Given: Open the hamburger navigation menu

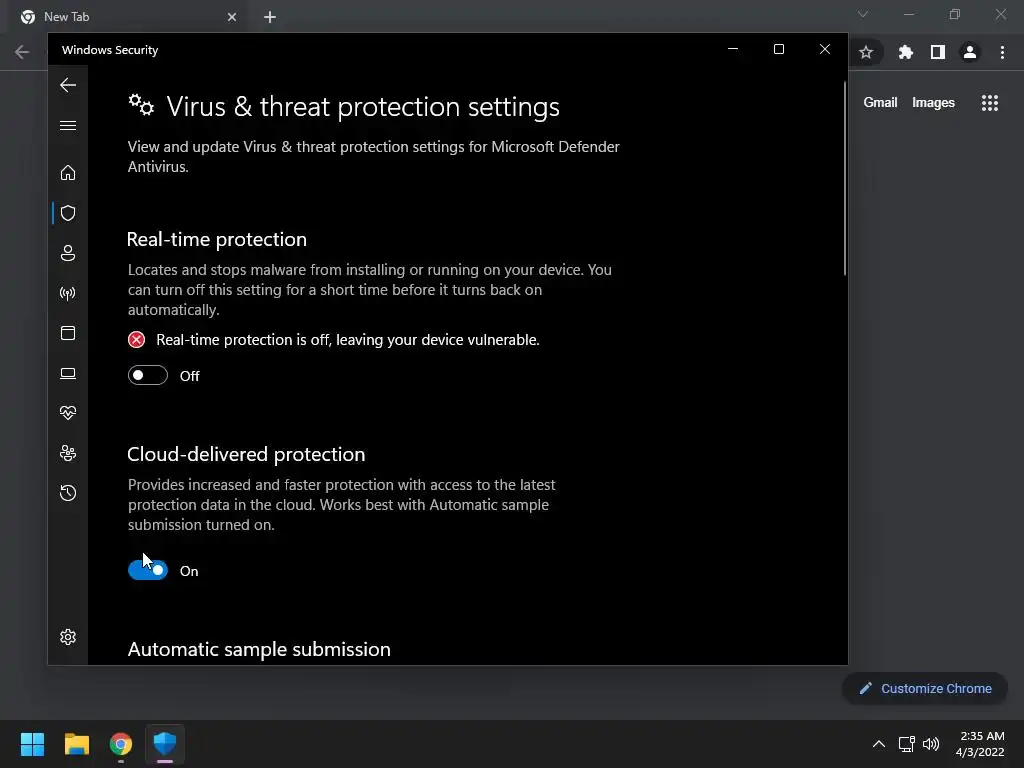Looking at the screenshot, I should pos(68,125).
